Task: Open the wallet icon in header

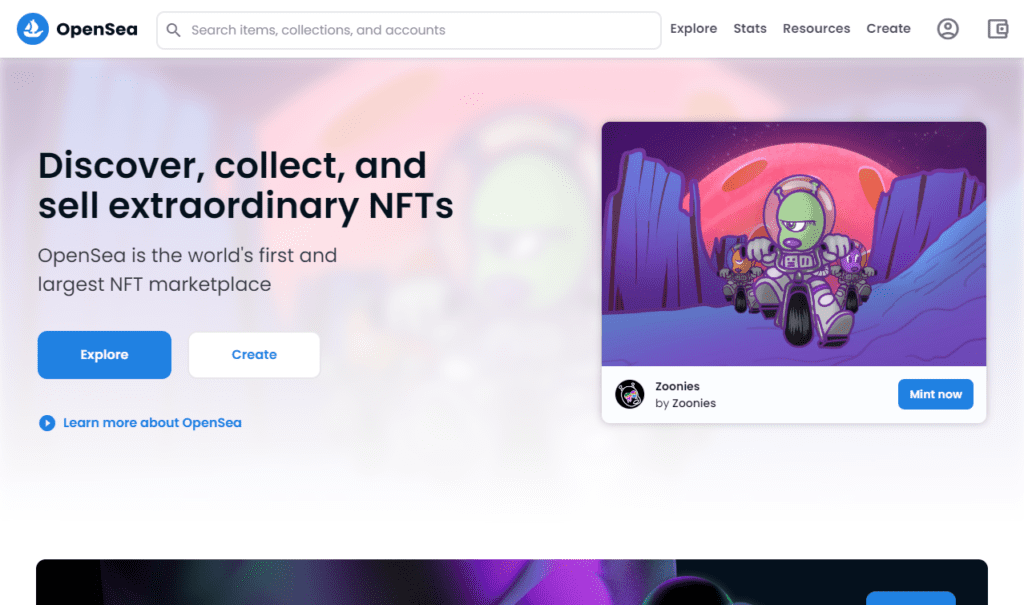Action: 998,29
